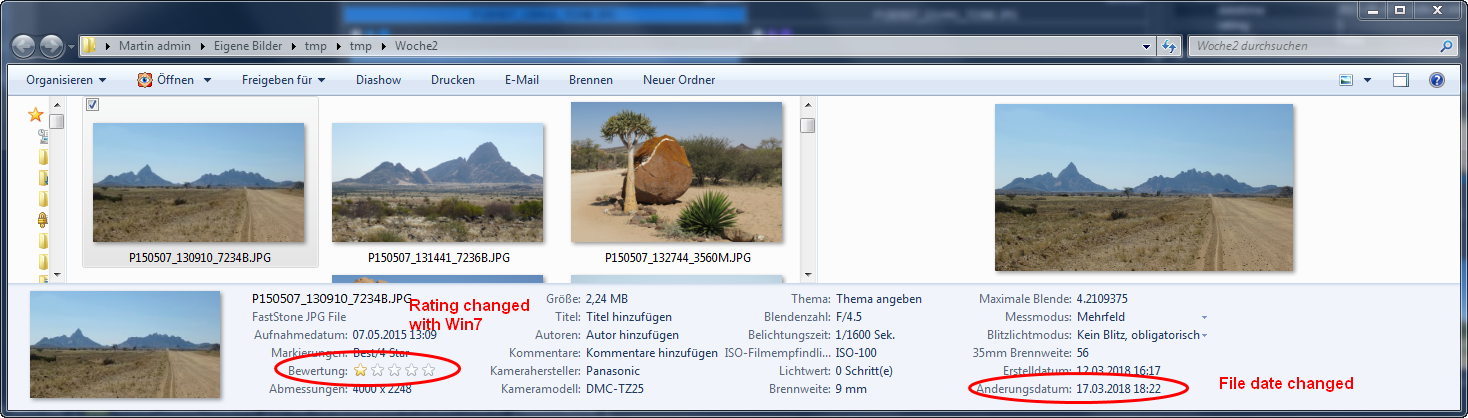1468x418 pixels.
Task: Click Blendenzahl value F/4.5
Action: point(851,317)
